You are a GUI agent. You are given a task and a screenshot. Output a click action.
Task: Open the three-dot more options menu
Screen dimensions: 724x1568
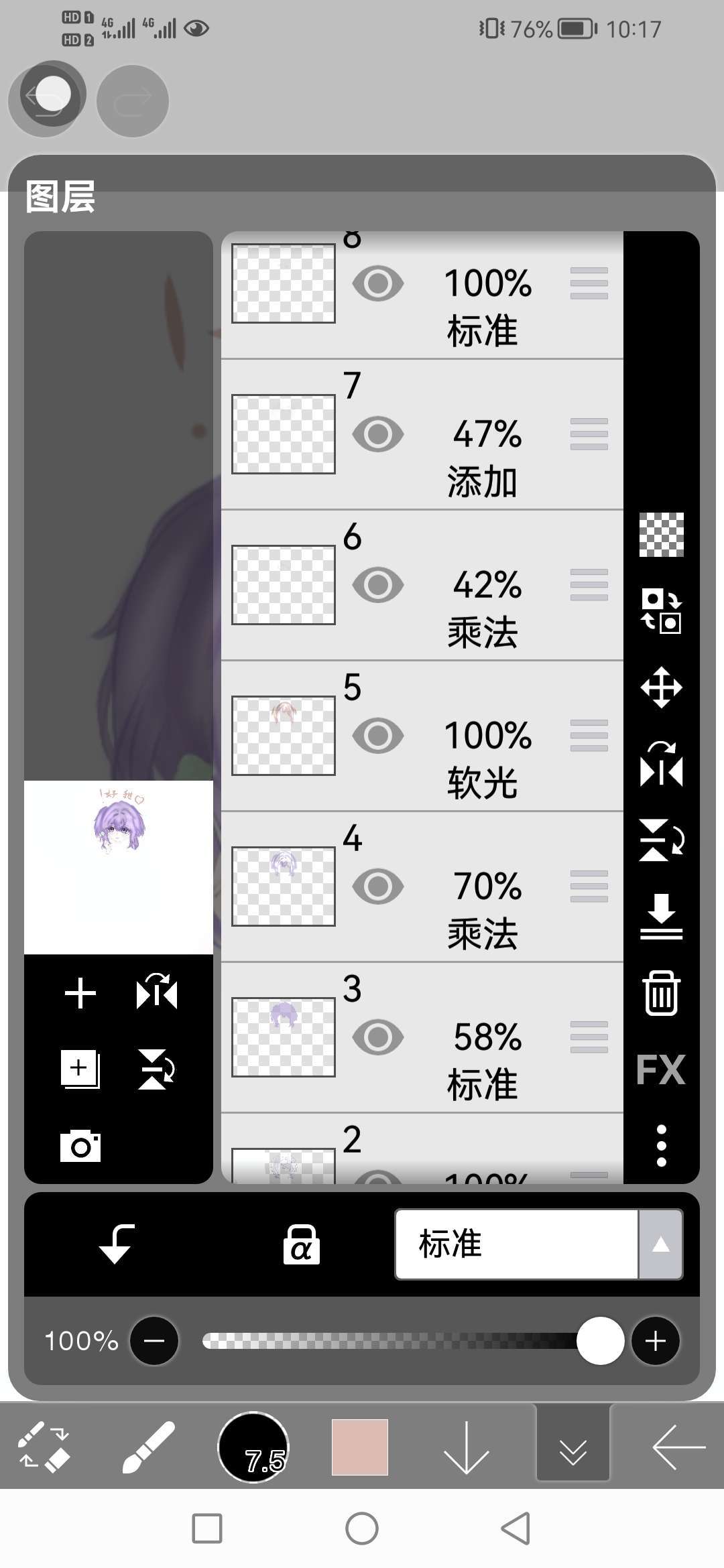pyautogui.click(x=662, y=1146)
